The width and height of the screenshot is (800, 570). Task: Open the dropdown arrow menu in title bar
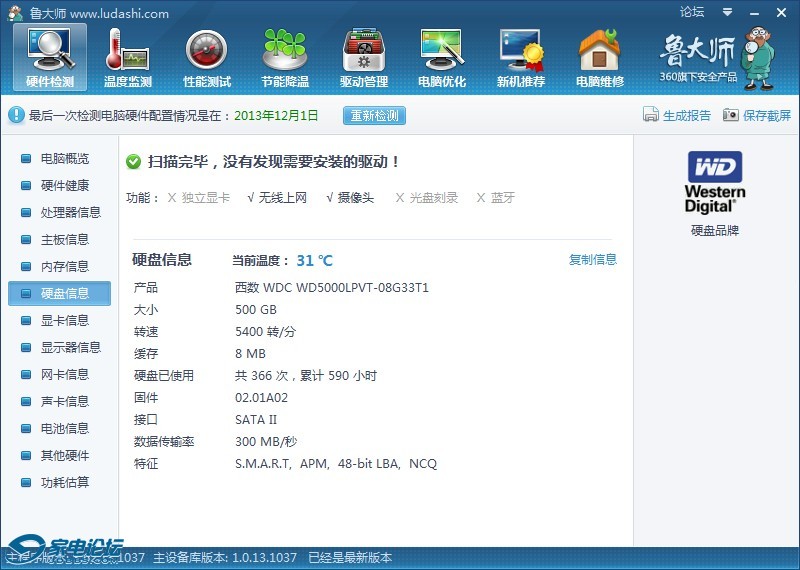[x=728, y=12]
